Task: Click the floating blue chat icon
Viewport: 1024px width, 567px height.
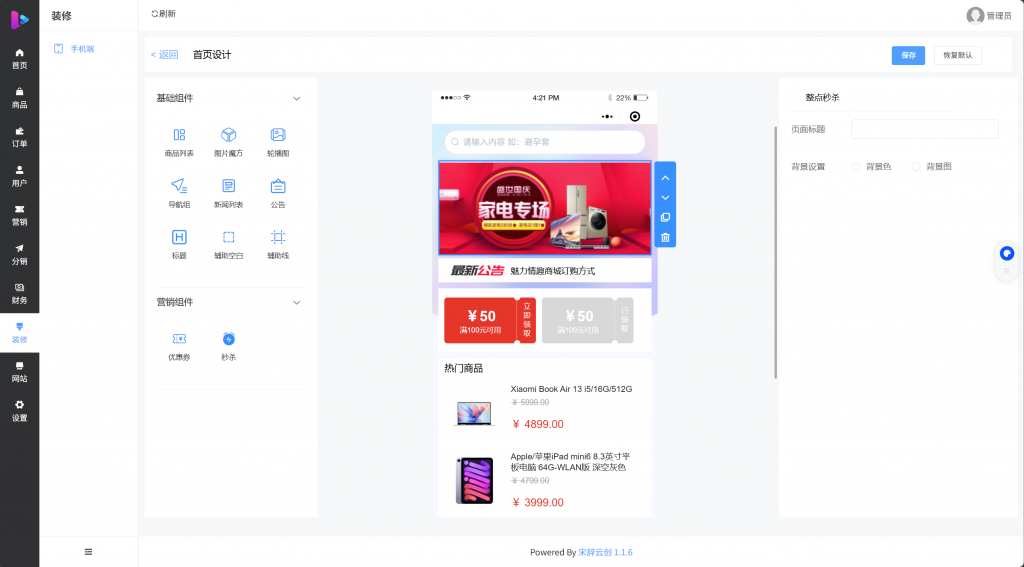Action: pos(1007,253)
